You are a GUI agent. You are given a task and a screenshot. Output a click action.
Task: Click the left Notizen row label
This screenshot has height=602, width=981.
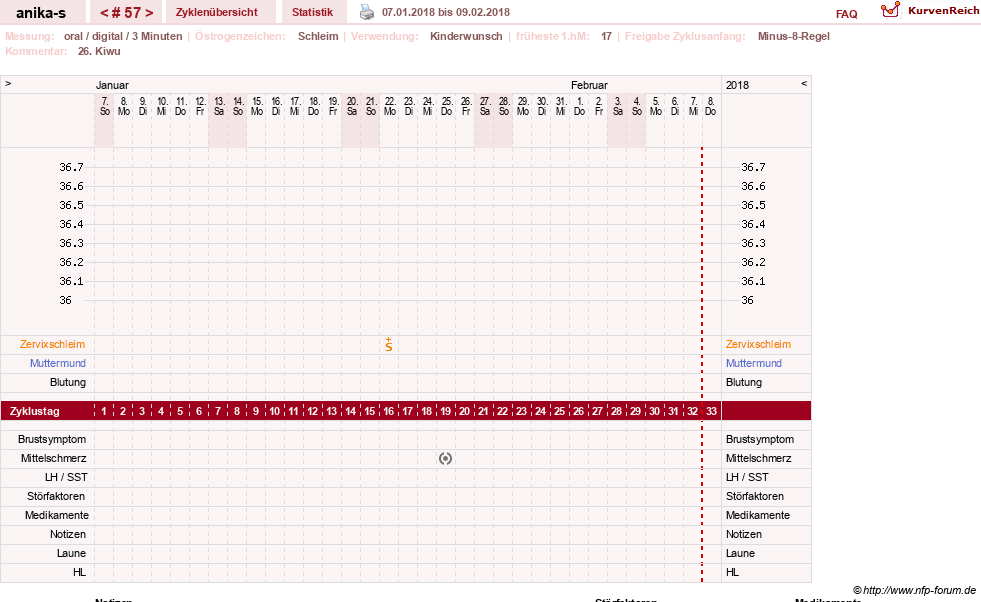(68, 534)
